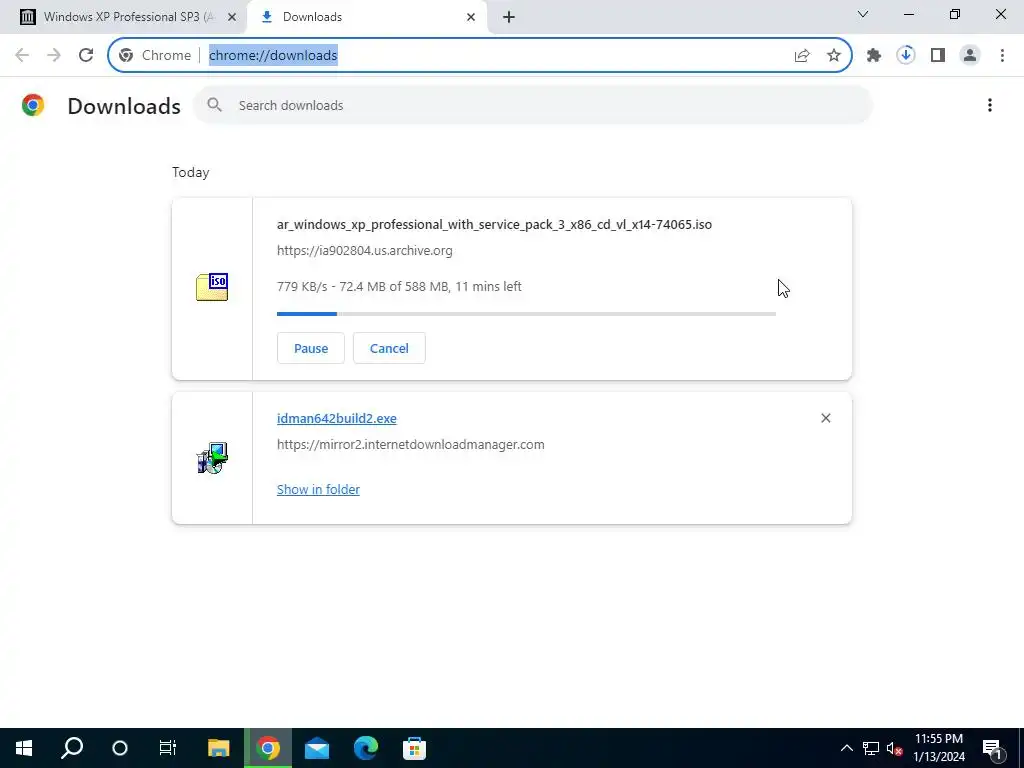Image resolution: width=1024 pixels, height=768 pixels.
Task: Click the browser forward arrow
Action: pyautogui.click(x=54, y=55)
